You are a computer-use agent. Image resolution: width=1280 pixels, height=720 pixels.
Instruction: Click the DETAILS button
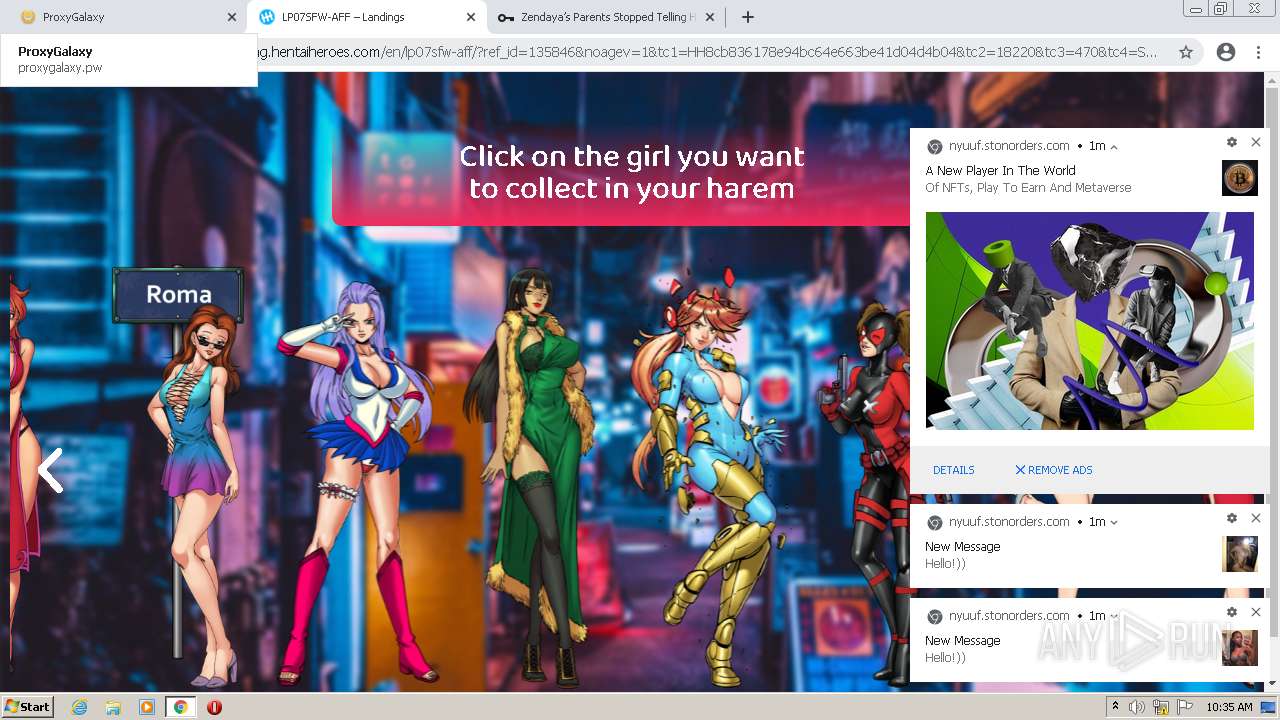coord(954,470)
